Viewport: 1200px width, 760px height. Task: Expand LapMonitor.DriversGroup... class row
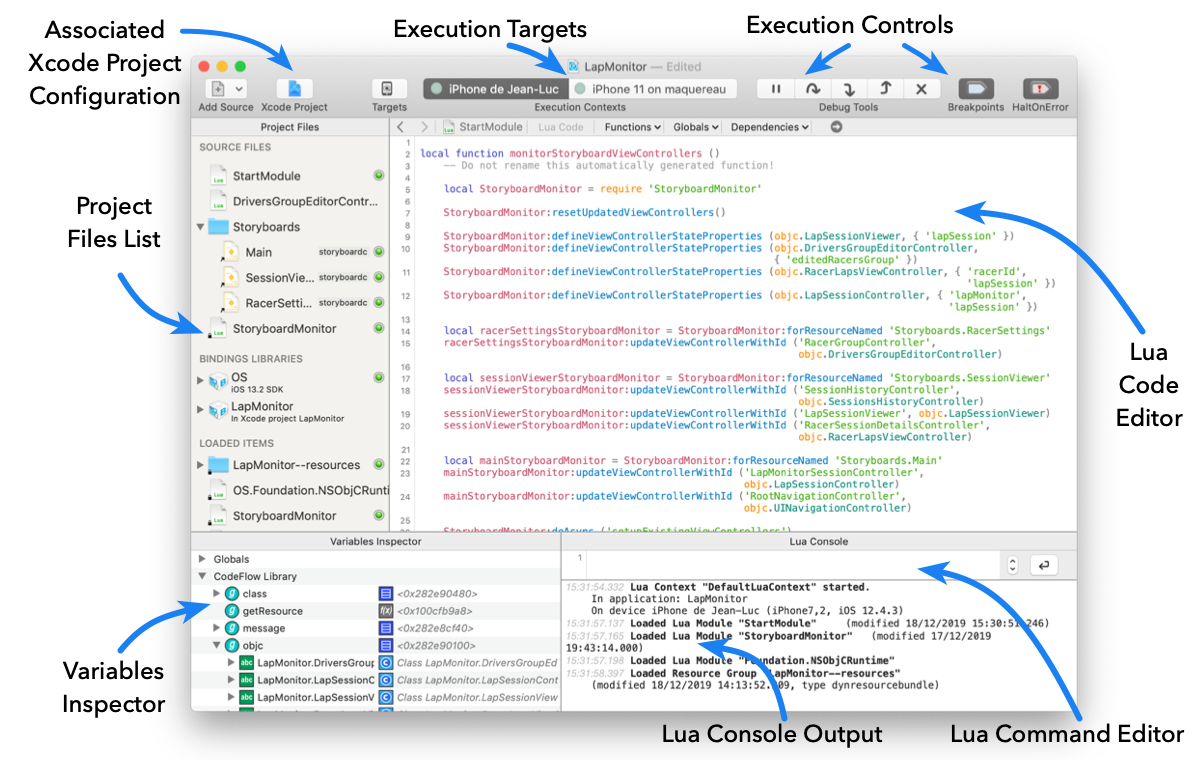coord(232,662)
